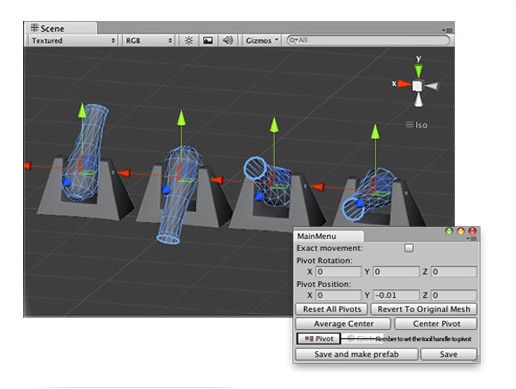Screen dimensions: 516x389
Task: Click the red X axis cone on orientation gizmo
Action: coord(404,84)
